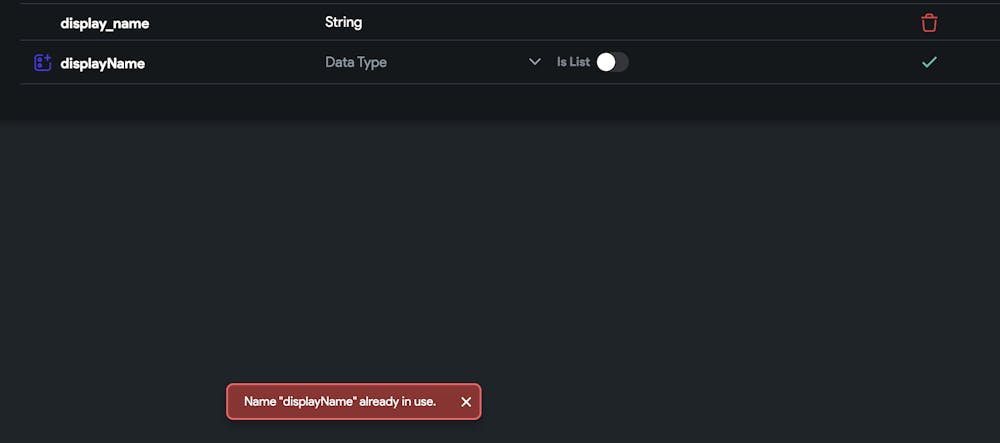
Task: Open the Data Type dropdown
Action: (x=433, y=62)
